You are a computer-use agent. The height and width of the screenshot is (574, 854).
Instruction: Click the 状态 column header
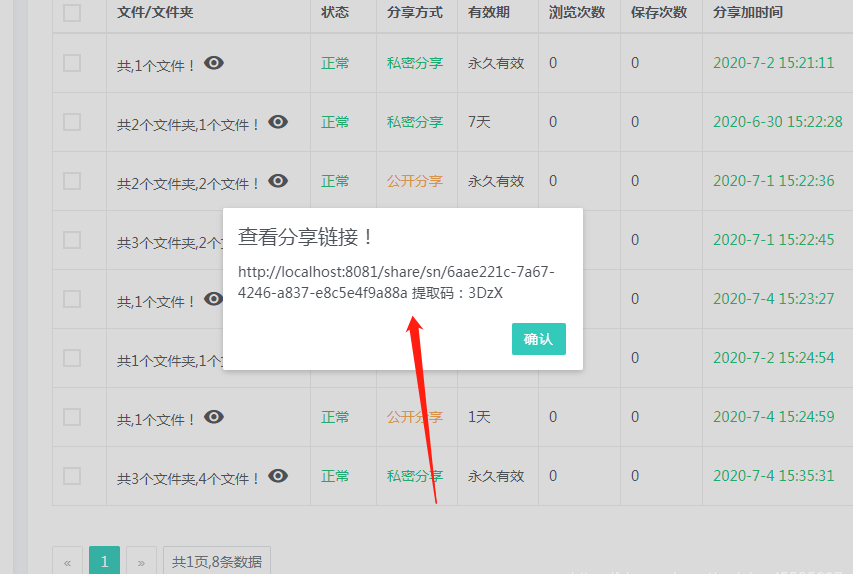[335, 13]
